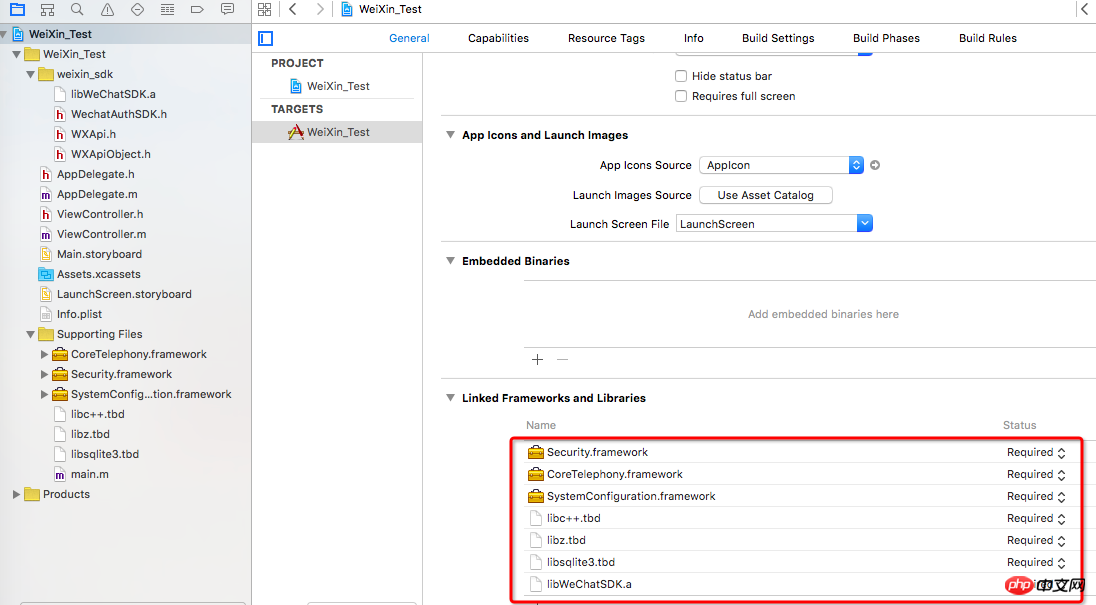Expand SystemConfig...tion.framework in navigator
The height and width of the screenshot is (605, 1096).
tap(44, 394)
